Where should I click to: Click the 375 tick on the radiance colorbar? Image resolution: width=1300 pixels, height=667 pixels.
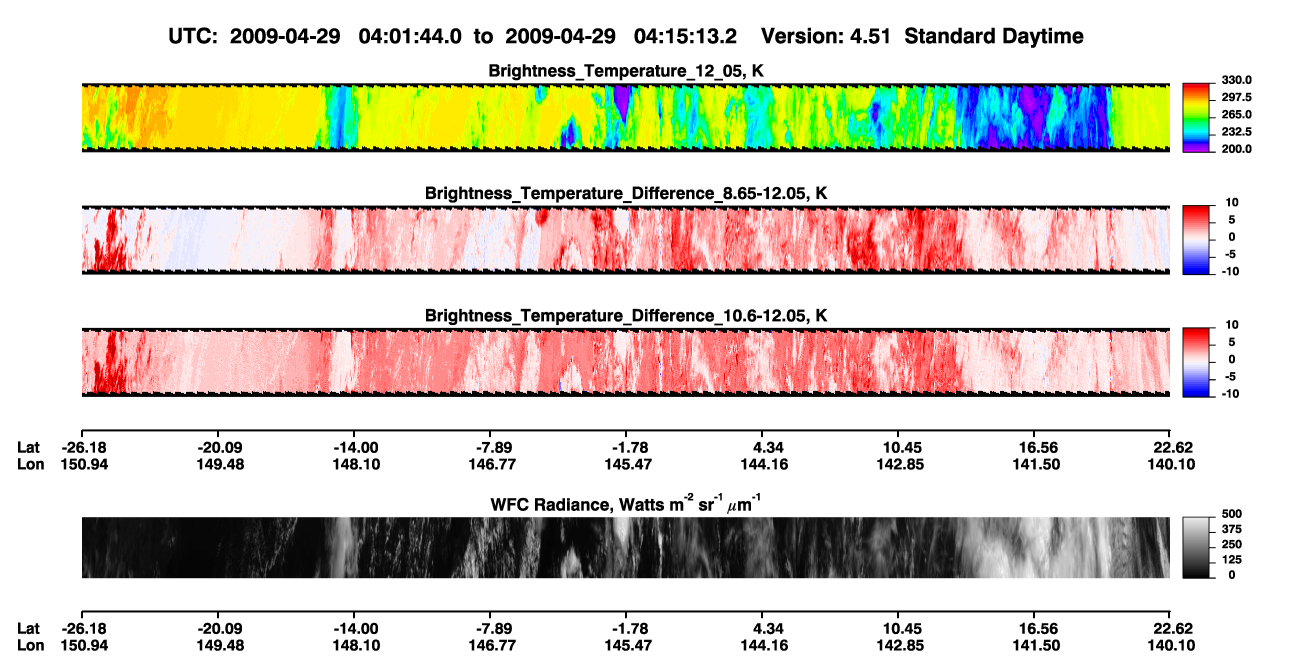(1232, 530)
